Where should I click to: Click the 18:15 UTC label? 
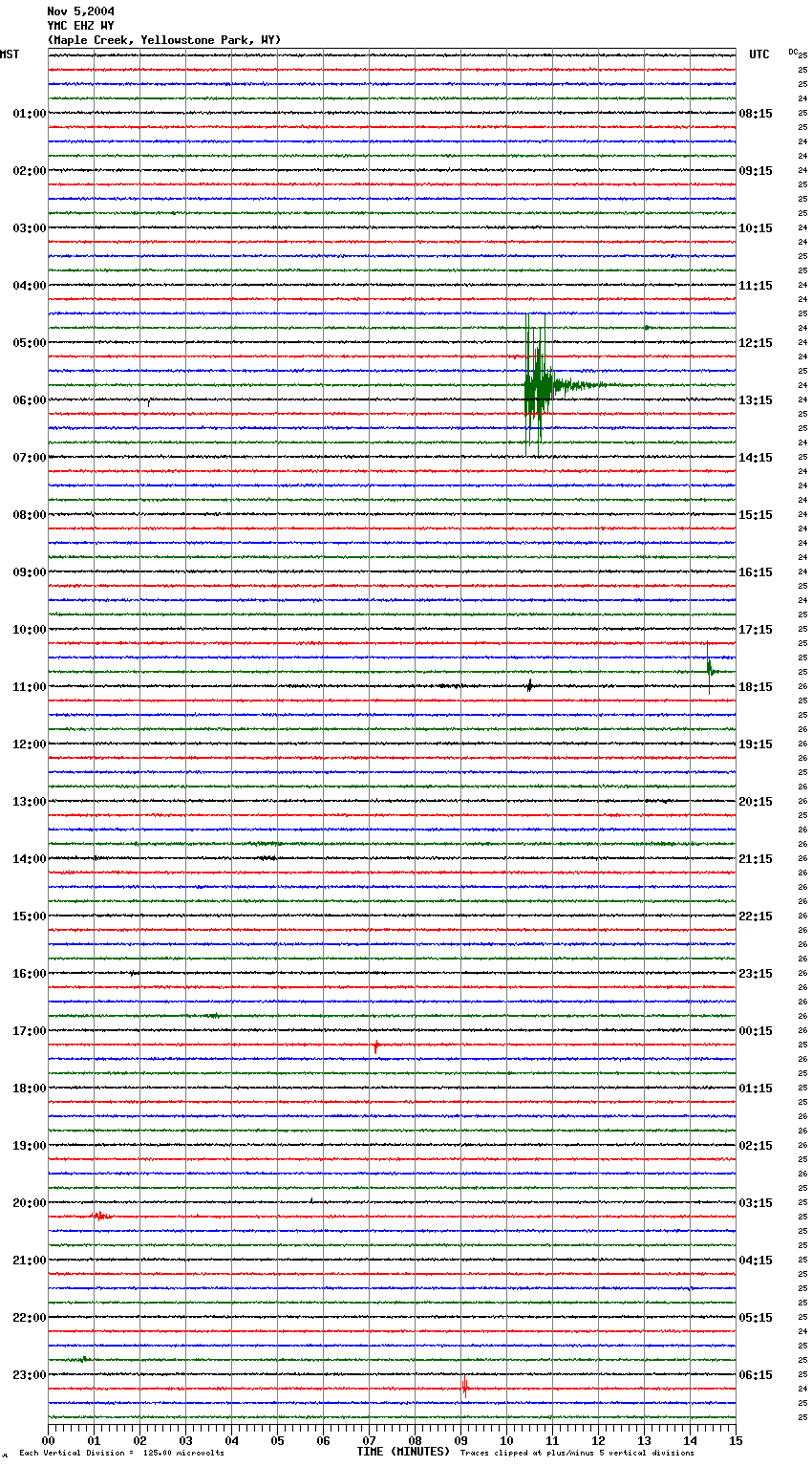point(756,687)
